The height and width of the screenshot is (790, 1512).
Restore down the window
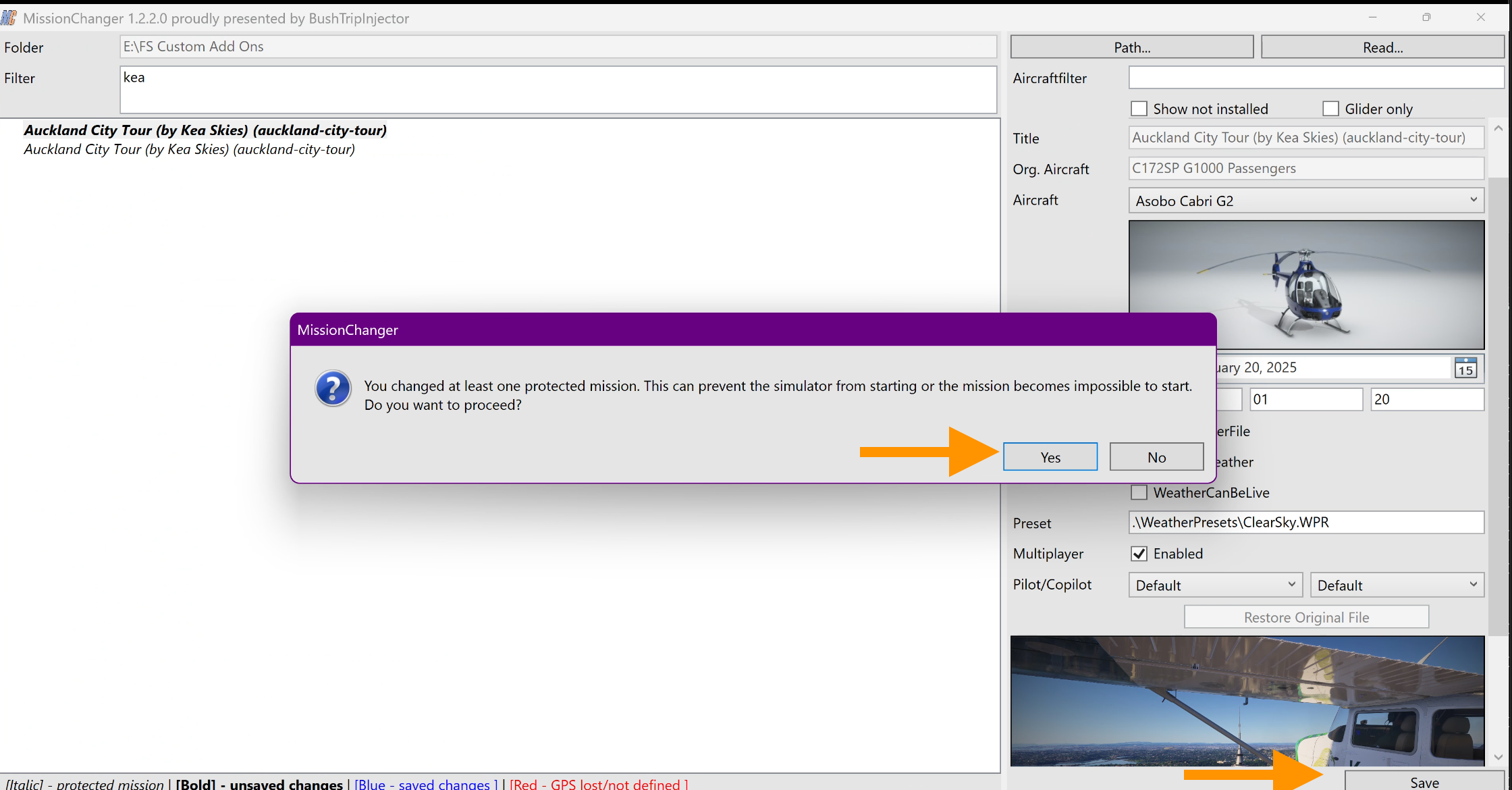(1426, 18)
